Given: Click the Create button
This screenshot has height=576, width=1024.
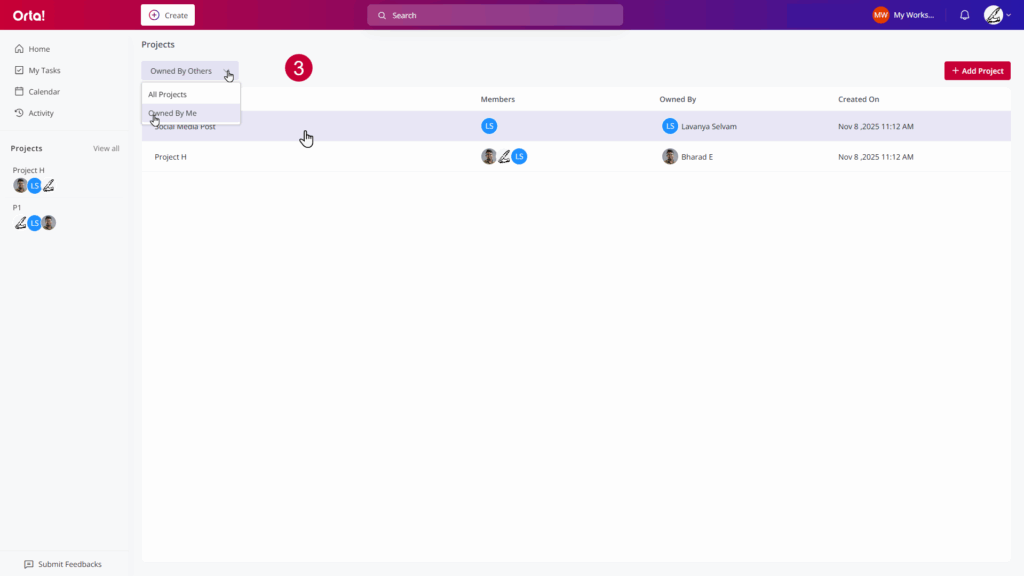Looking at the screenshot, I should click(168, 15).
